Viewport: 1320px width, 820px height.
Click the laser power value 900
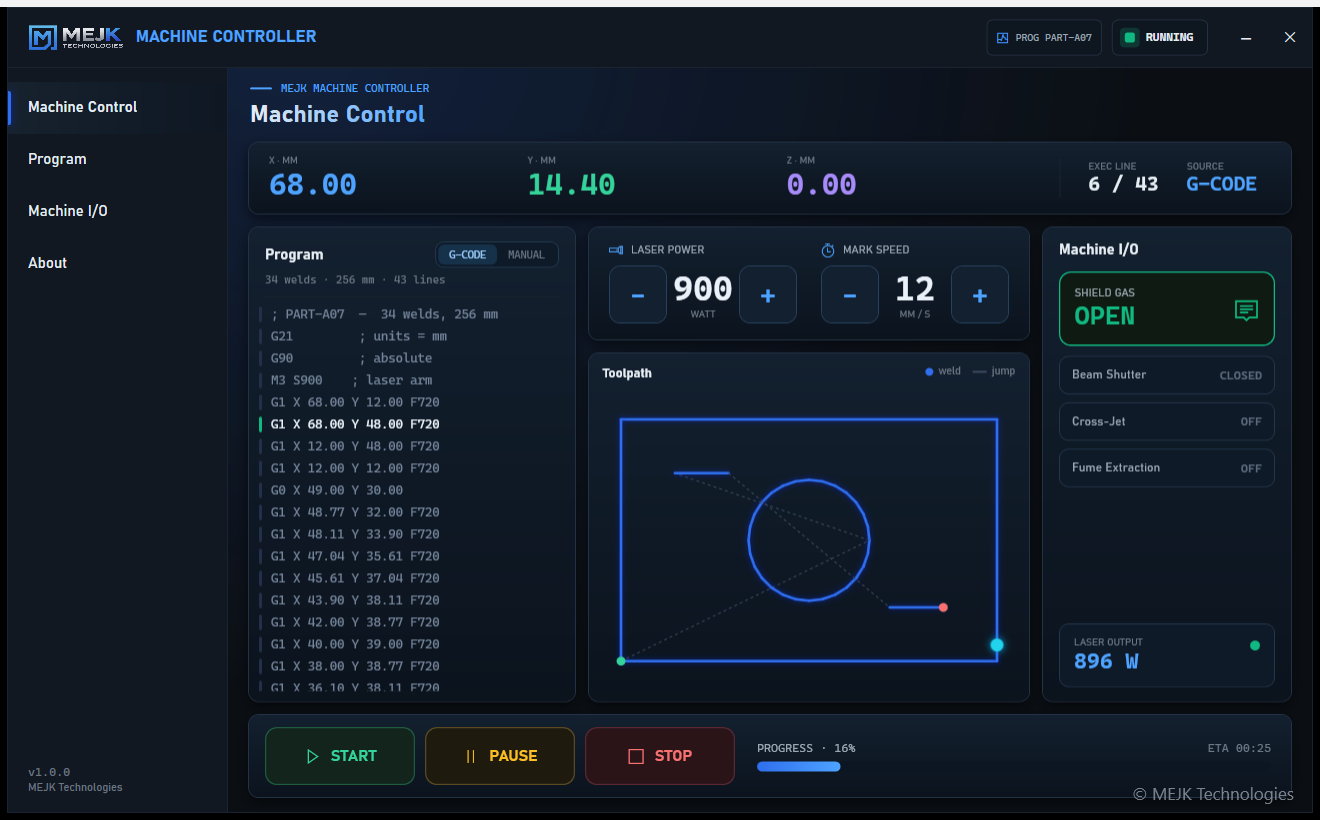click(x=703, y=289)
